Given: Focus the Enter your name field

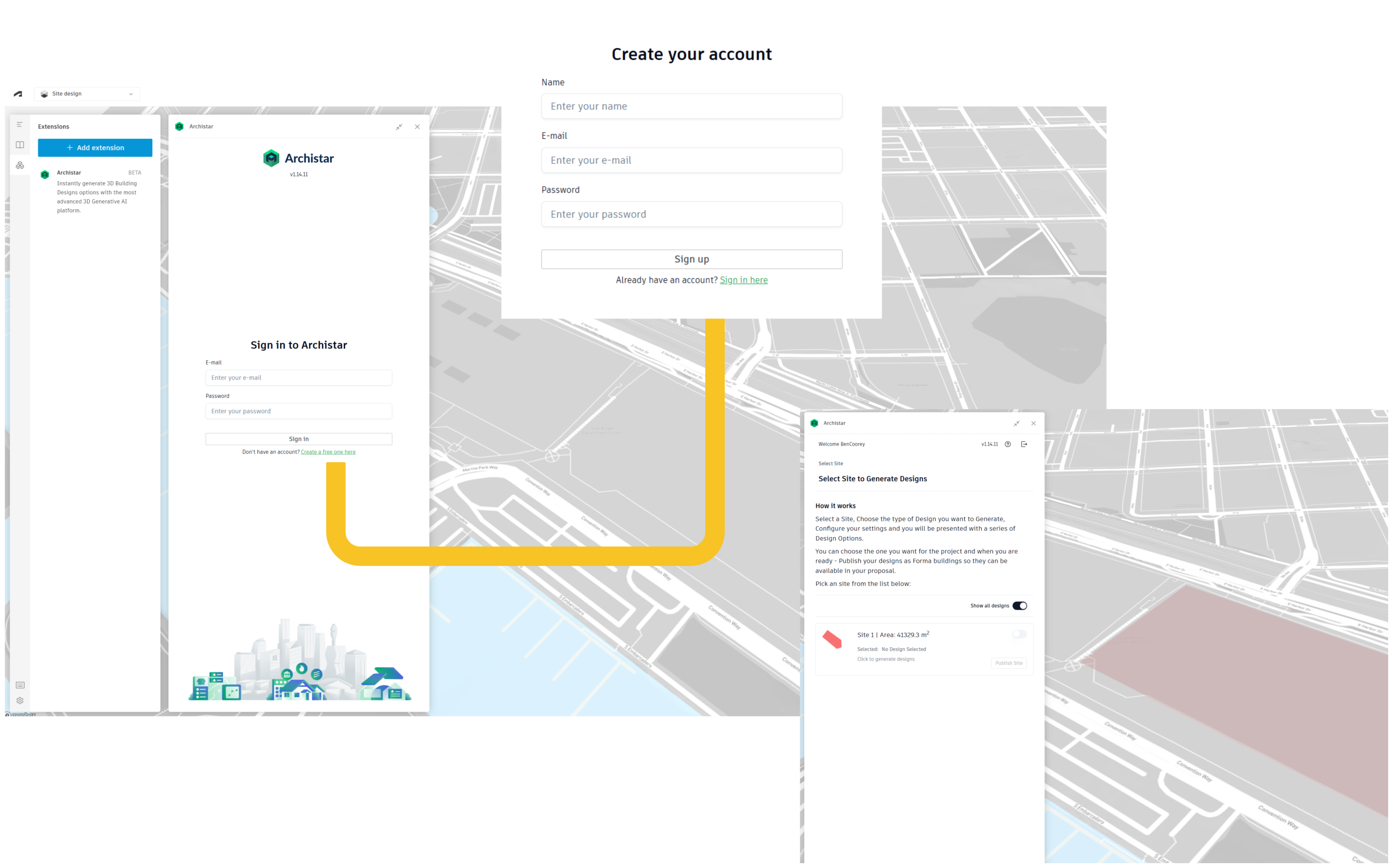Looking at the screenshot, I should point(693,106).
